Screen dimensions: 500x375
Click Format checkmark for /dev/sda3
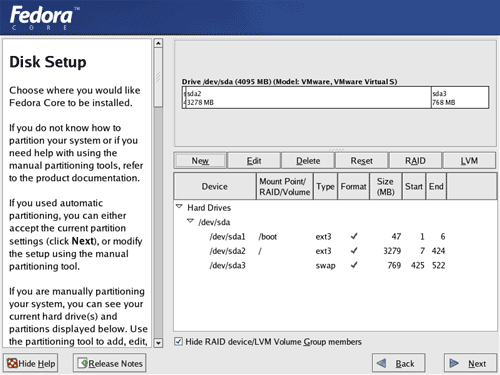click(x=354, y=265)
